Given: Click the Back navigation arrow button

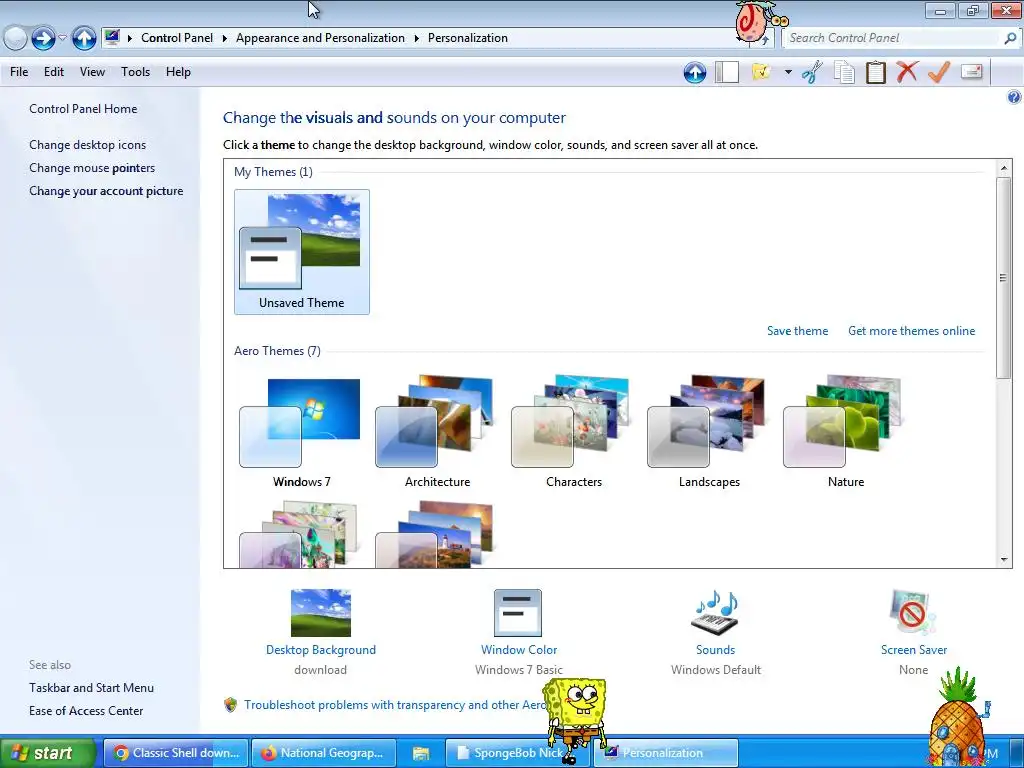Looking at the screenshot, I should point(15,39).
